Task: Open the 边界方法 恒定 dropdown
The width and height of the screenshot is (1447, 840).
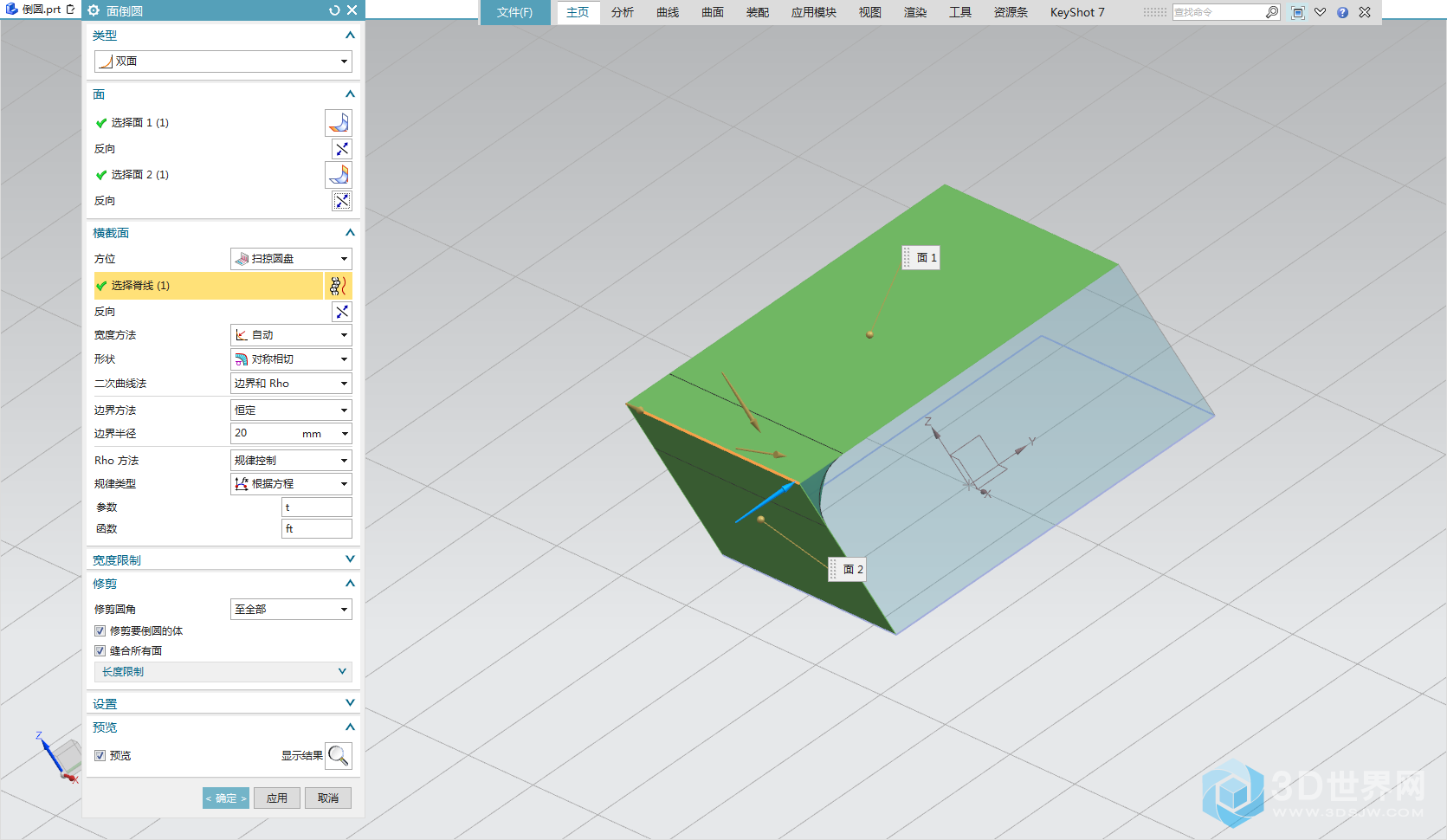Action: (291, 410)
